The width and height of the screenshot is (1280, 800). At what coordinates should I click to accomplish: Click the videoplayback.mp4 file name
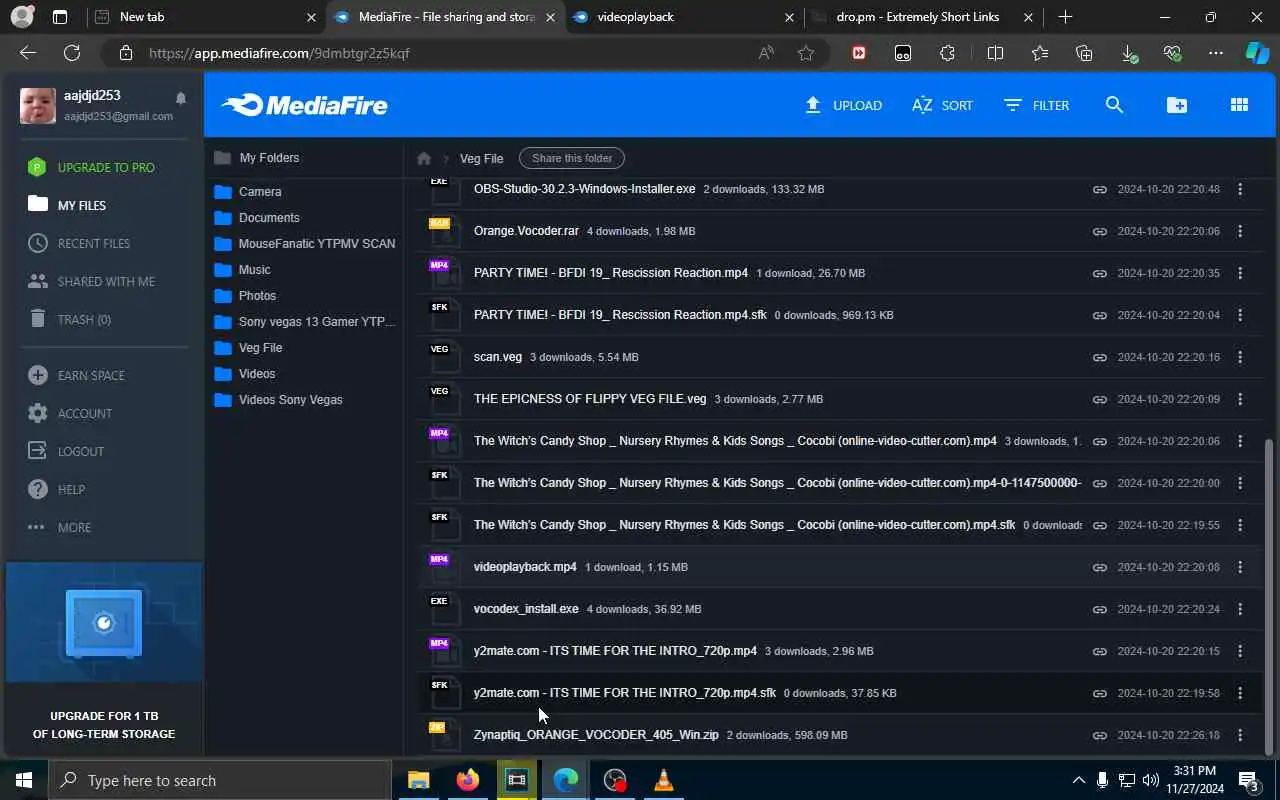525,567
